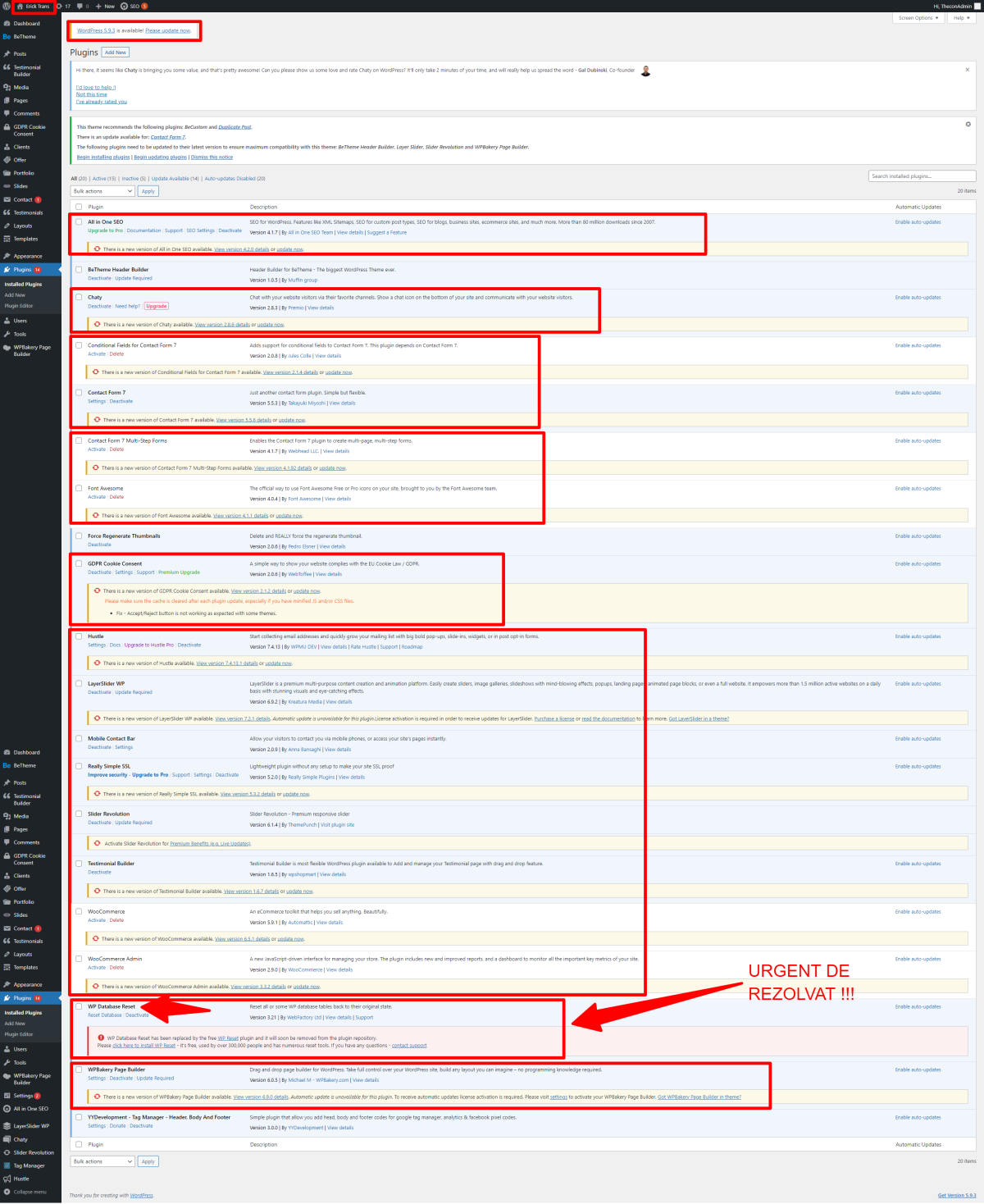Tick the WP Database Reset checkbox

pos(79,1006)
